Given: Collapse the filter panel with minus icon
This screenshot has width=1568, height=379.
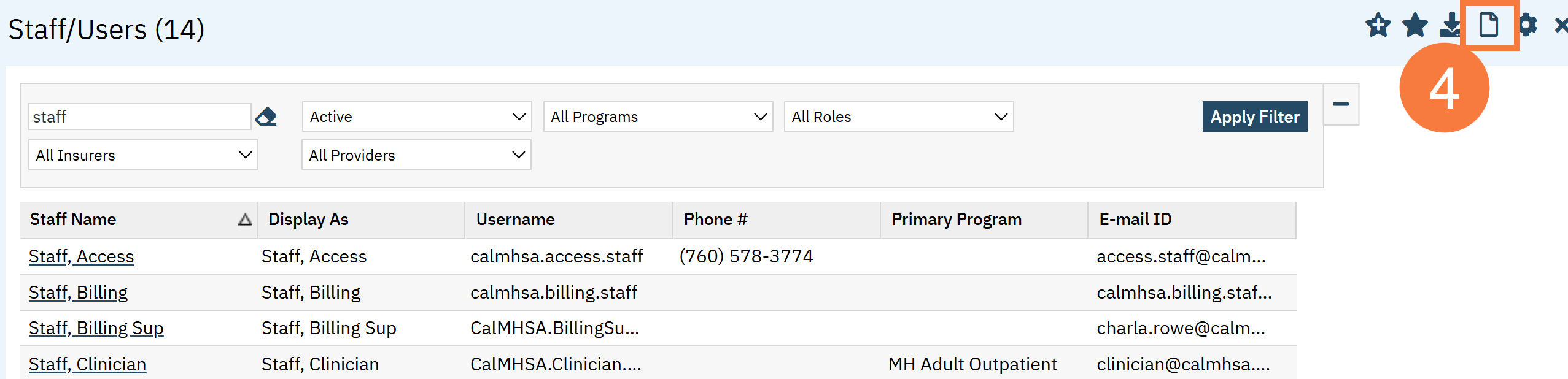Looking at the screenshot, I should coord(1341,104).
